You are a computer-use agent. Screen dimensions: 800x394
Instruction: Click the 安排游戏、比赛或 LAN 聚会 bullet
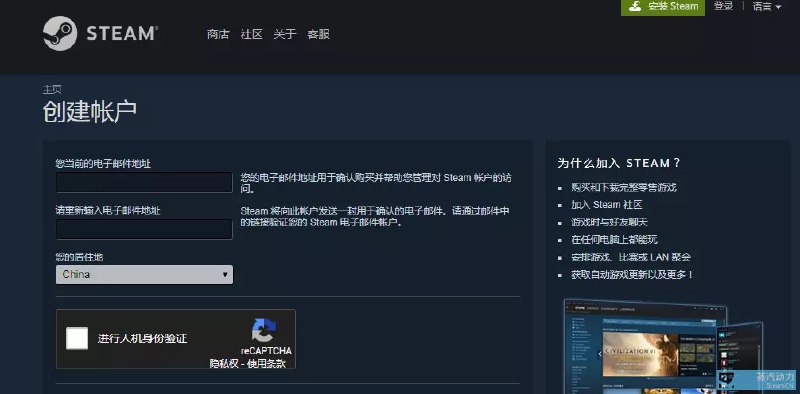coord(631,257)
